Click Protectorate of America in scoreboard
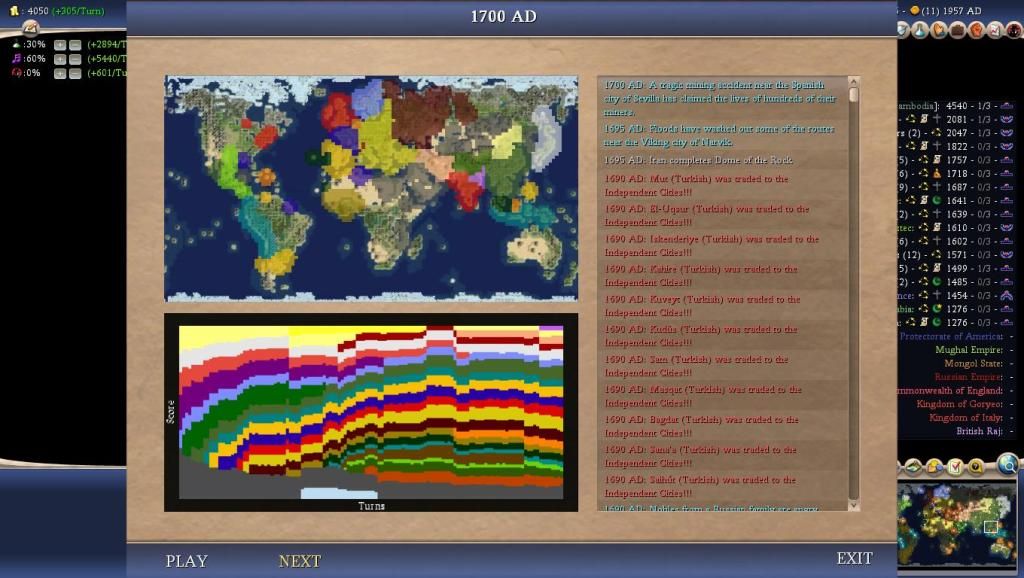 tap(951, 336)
